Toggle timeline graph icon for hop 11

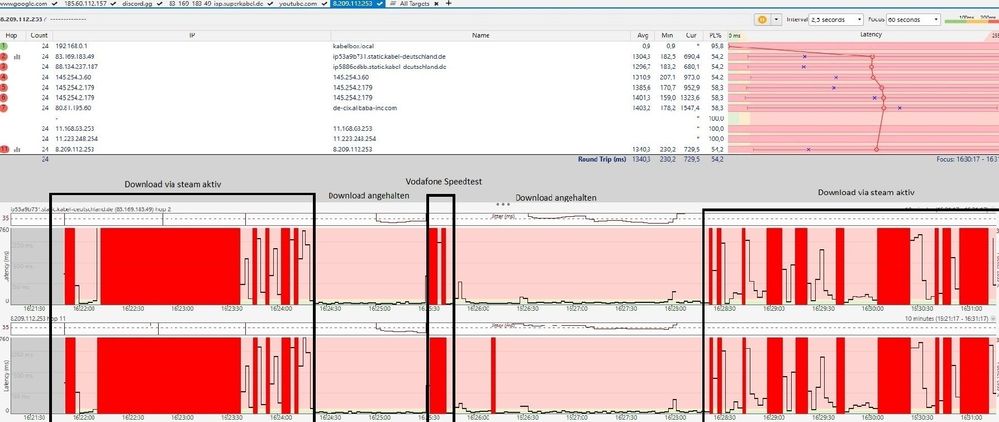point(17,149)
